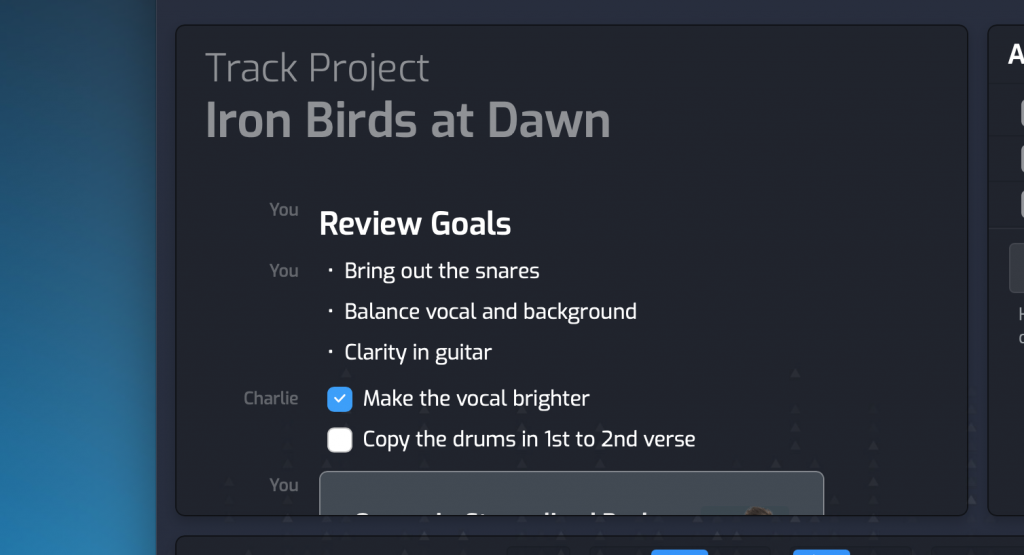Click the gray button below the right-panel checkboxes

[1017, 268]
